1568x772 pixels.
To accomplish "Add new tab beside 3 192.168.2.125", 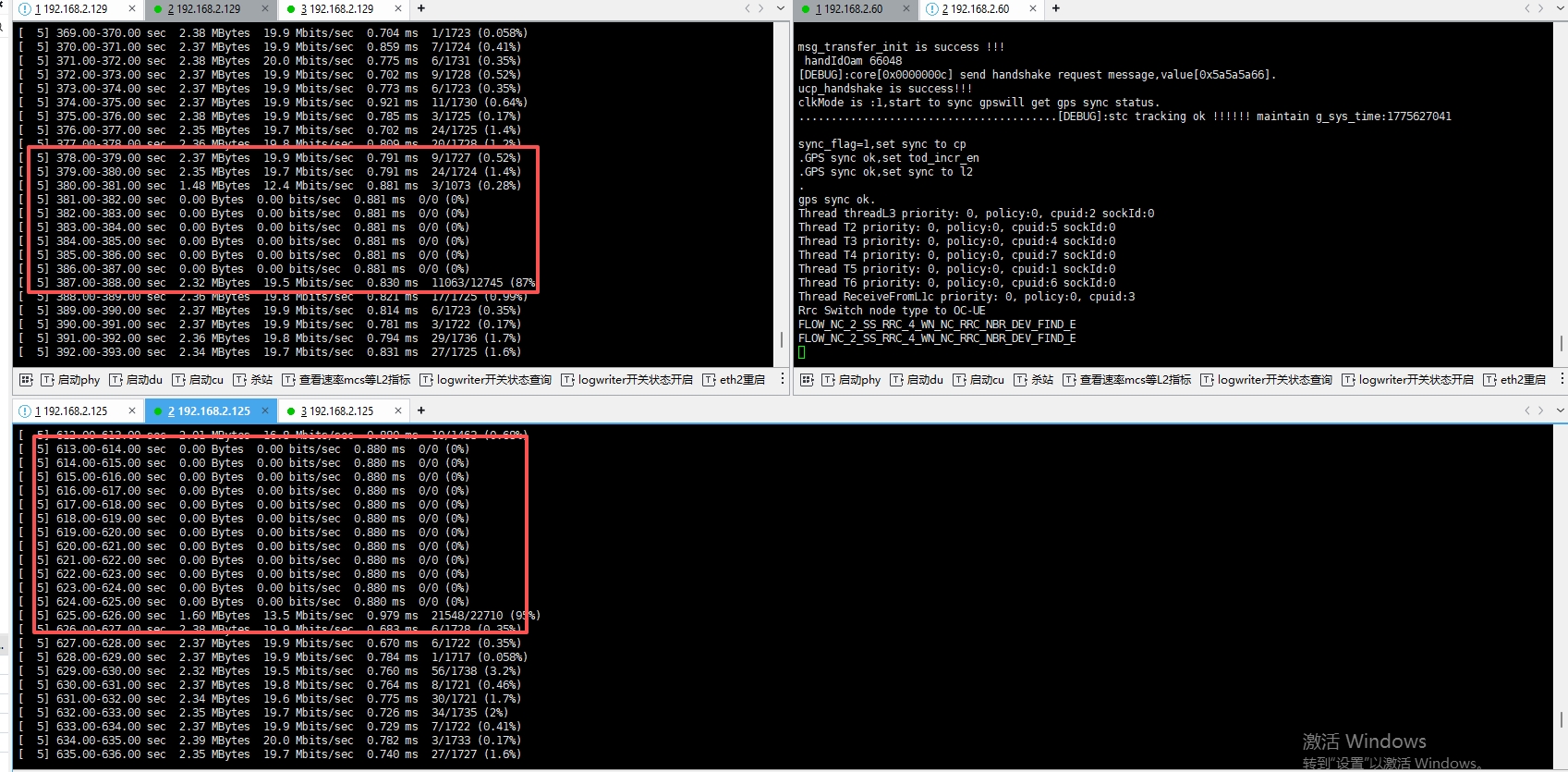I will point(421,411).
